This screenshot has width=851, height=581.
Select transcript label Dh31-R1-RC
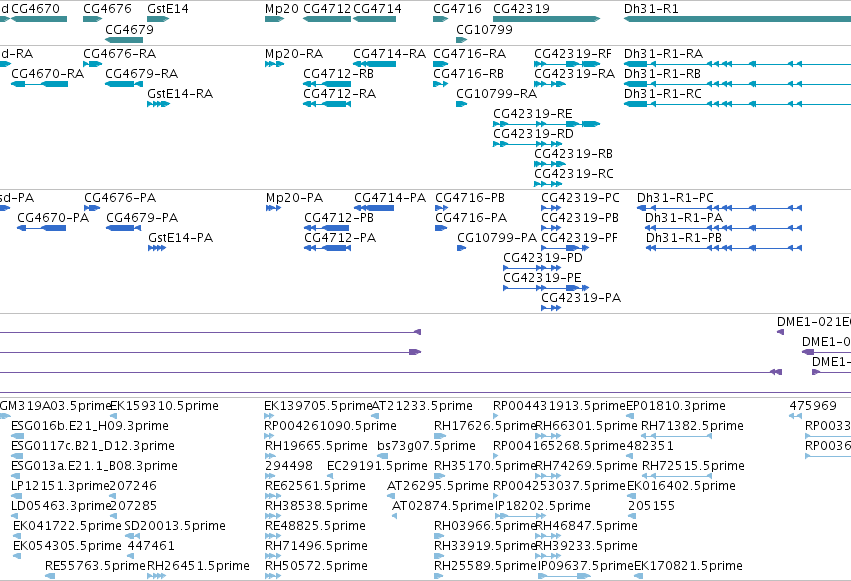(x=663, y=93)
